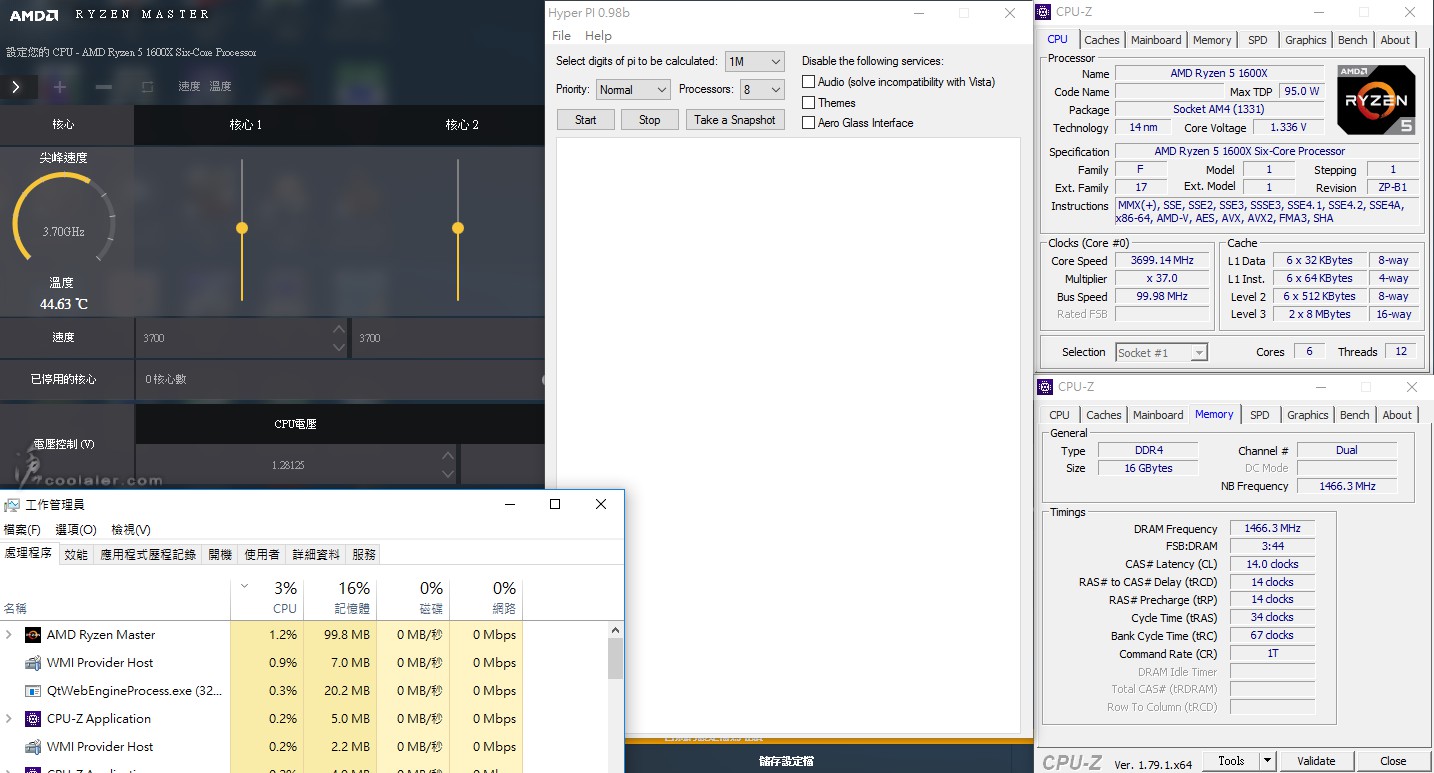1434x773 pixels.
Task: Open the Hyper PI Help menu
Action: [598, 36]
